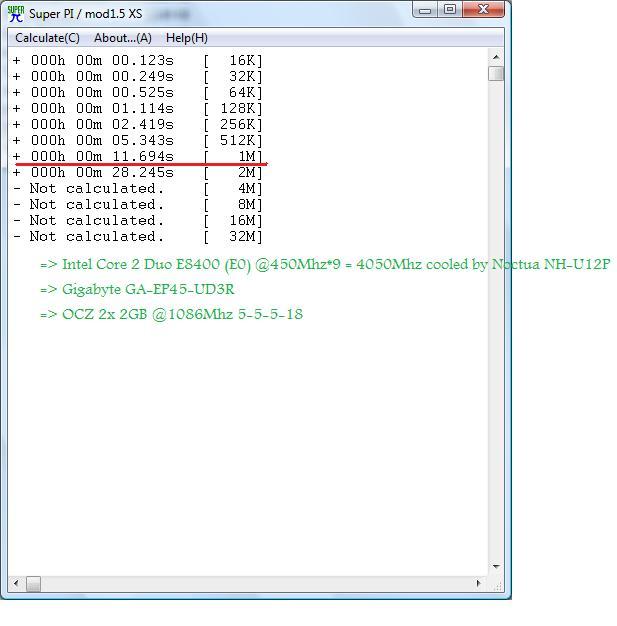617x626 pixels.
Task: Click the vertical scrollbar up arrow
Action: tap(496, 57)
